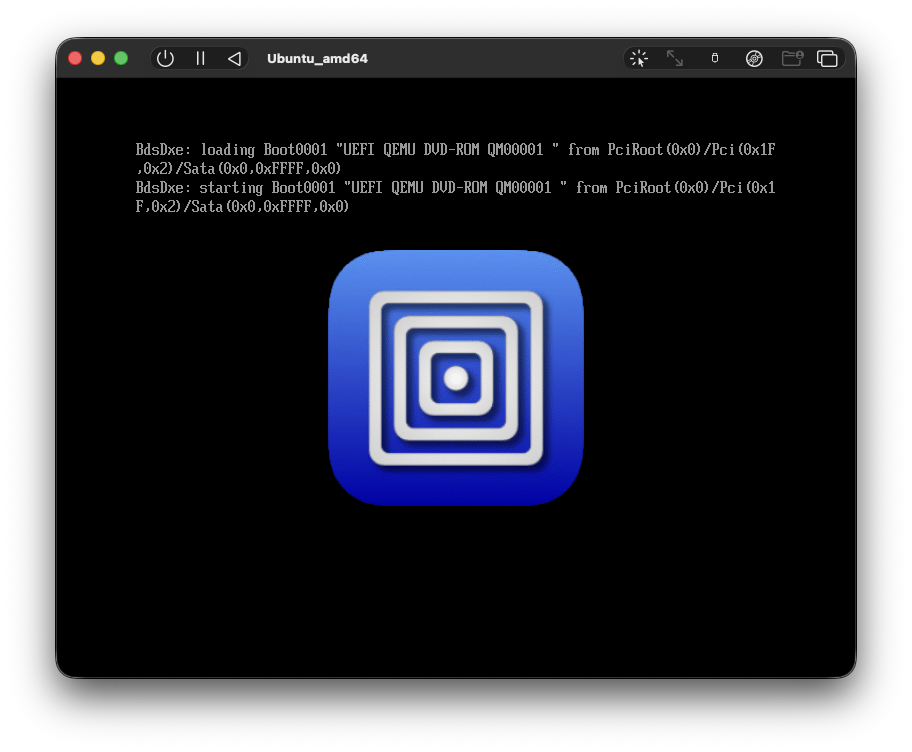Screen dimensions: 912x752
Task: Minimize the window using yellow button
Action: [98, 58]
